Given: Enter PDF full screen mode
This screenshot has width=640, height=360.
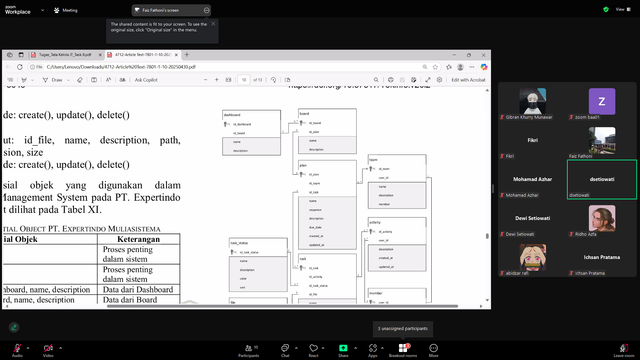Looking at the screenshot, I should pos(428,80).
